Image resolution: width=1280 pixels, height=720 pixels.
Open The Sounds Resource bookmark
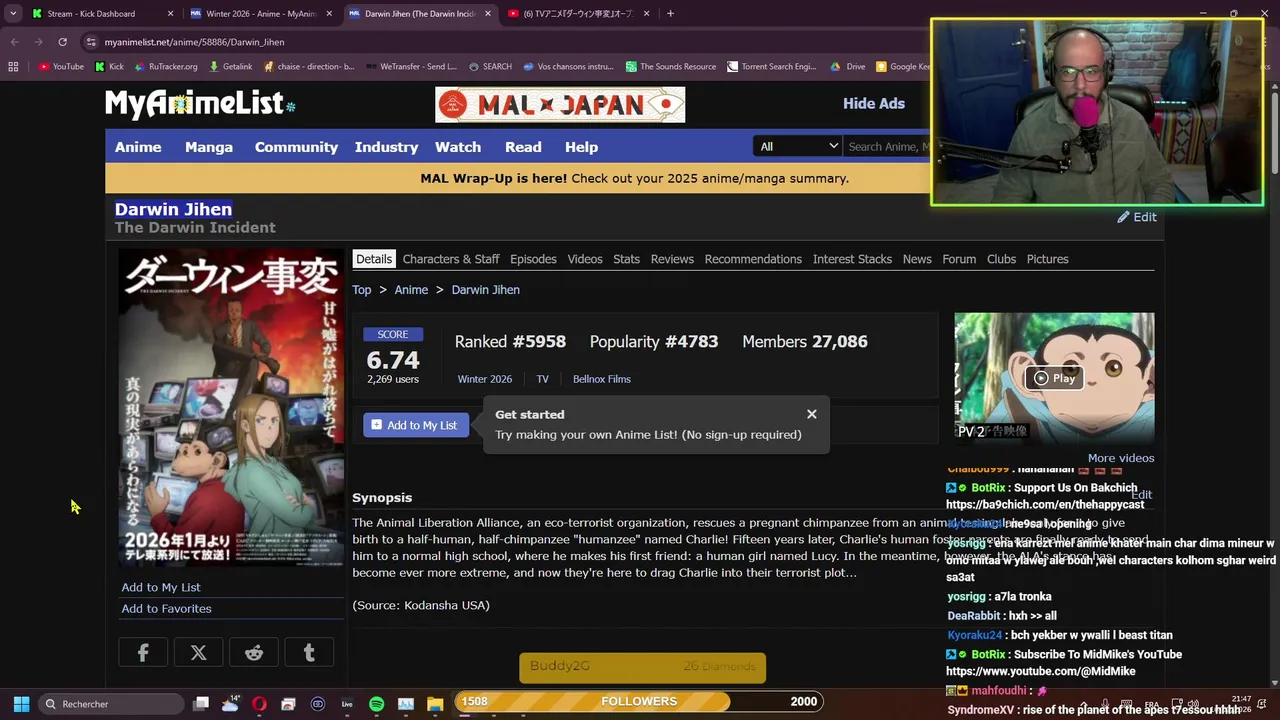tap(671, 67)
